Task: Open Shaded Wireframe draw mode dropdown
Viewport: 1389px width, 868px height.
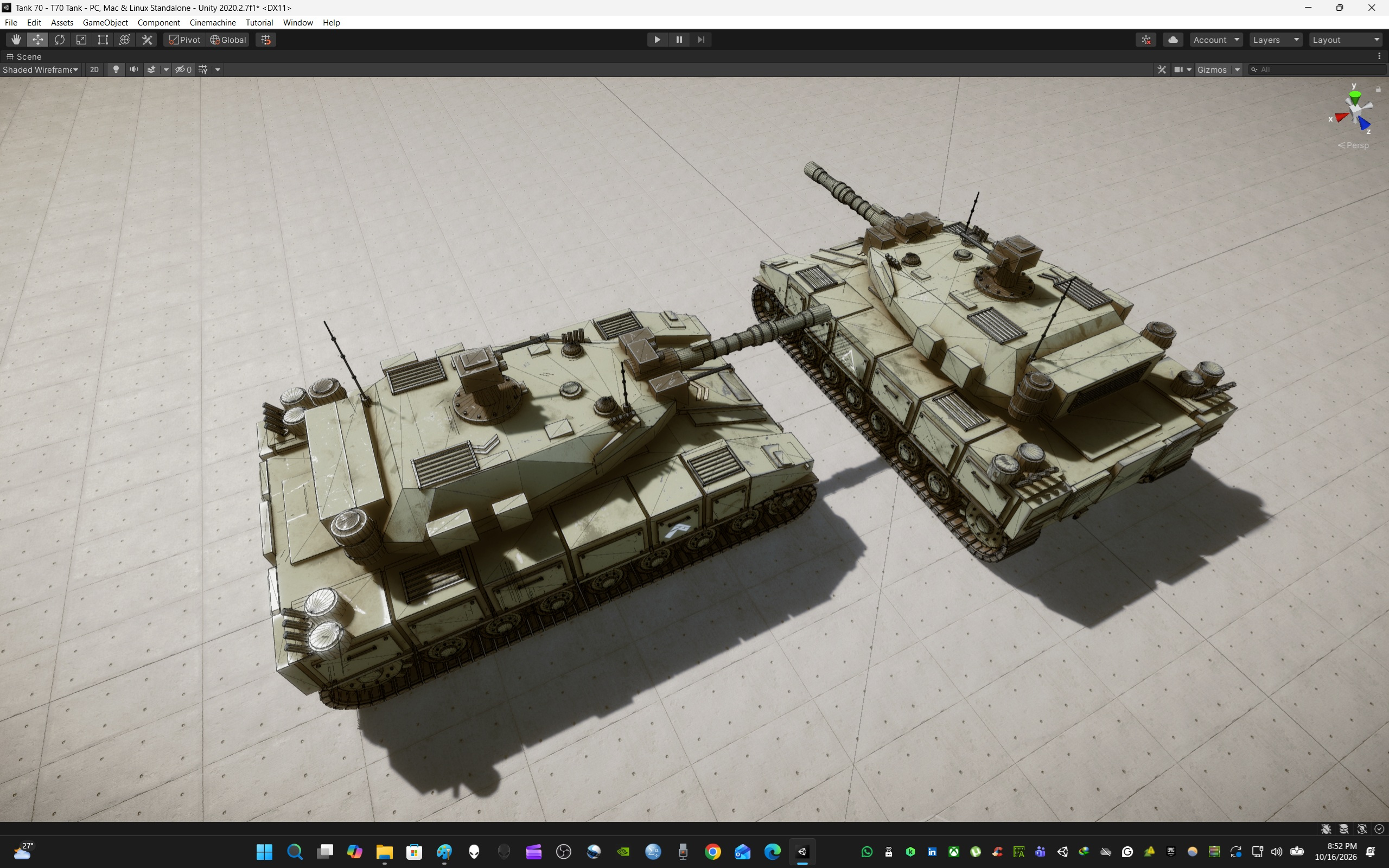Action: [x=40, y=69]
